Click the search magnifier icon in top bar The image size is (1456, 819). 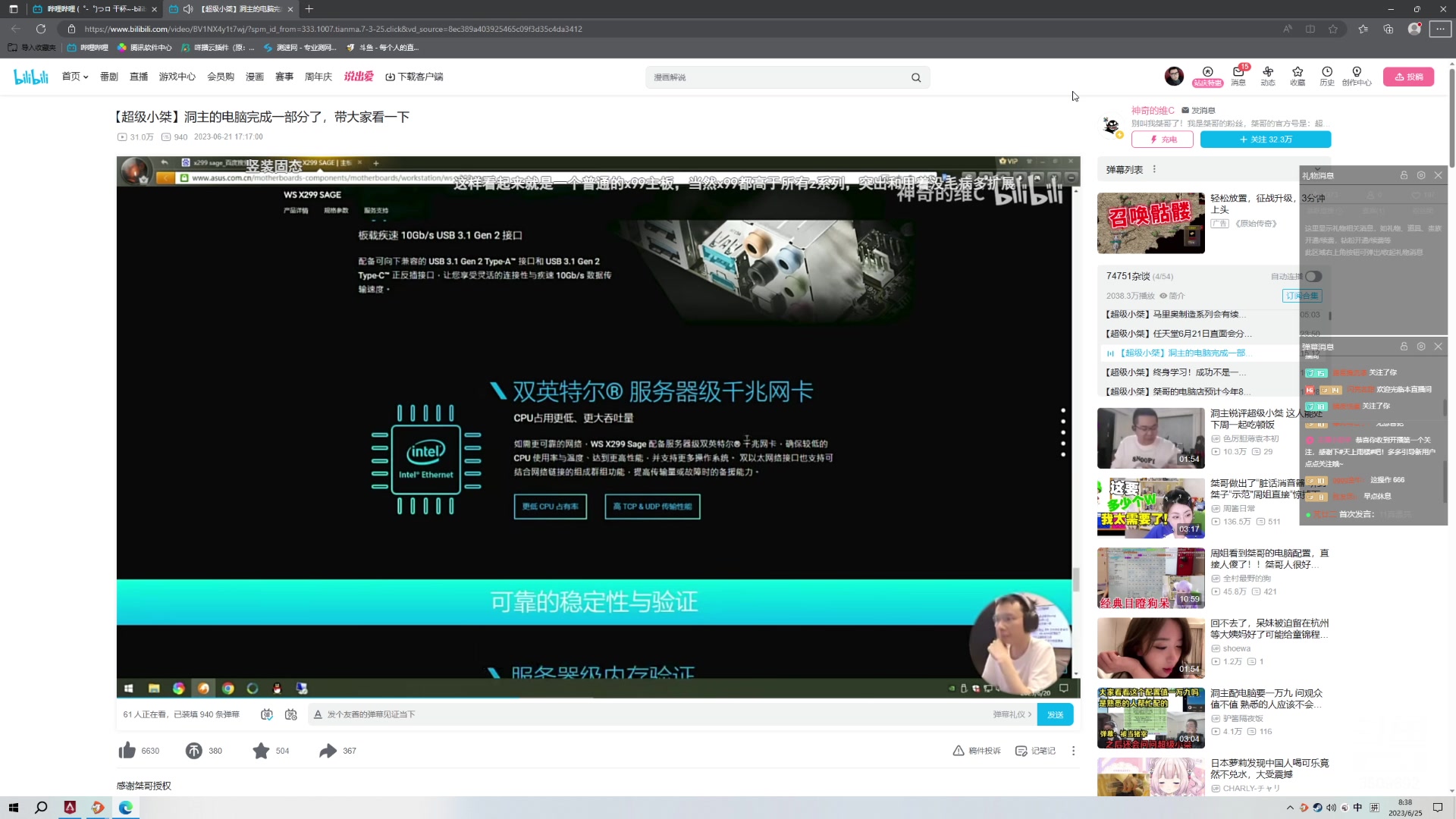[x=915, y=77]
